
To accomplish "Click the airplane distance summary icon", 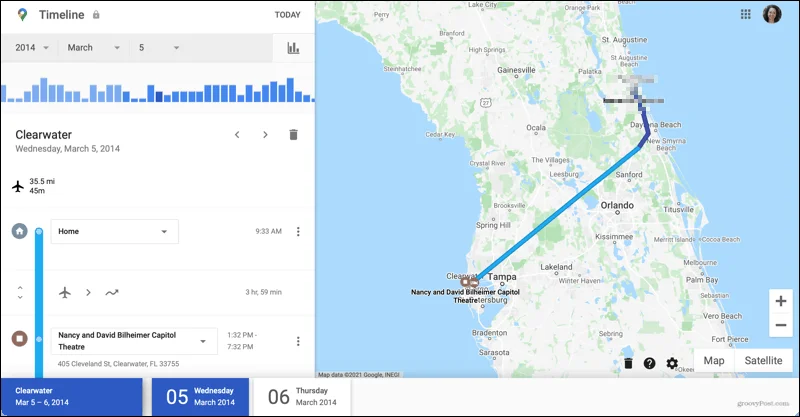I will pos(18,186).
